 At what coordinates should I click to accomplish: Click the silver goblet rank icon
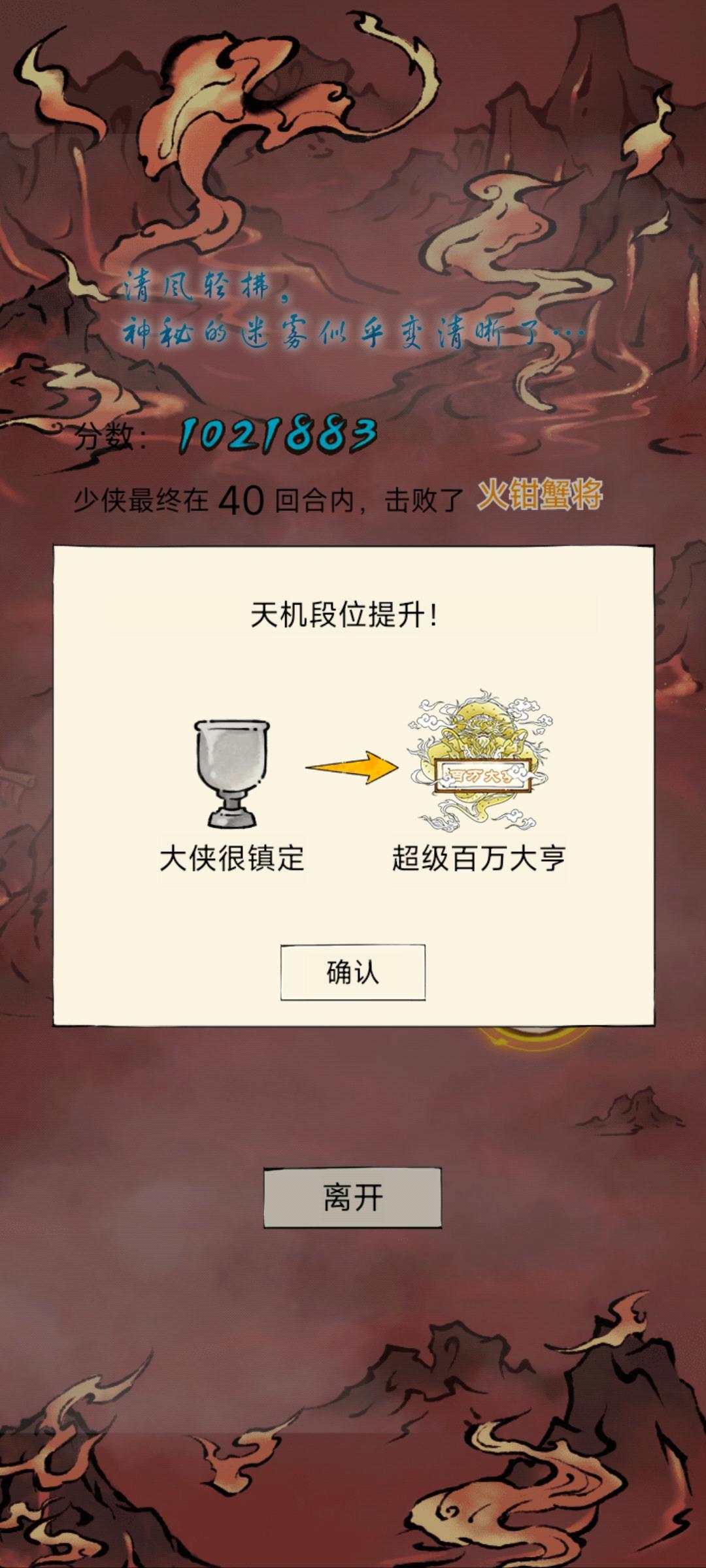232,774
